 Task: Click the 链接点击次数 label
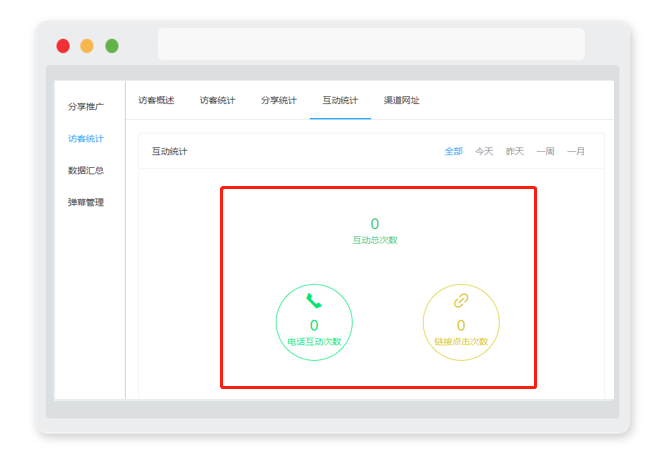[x=461, y=341]
